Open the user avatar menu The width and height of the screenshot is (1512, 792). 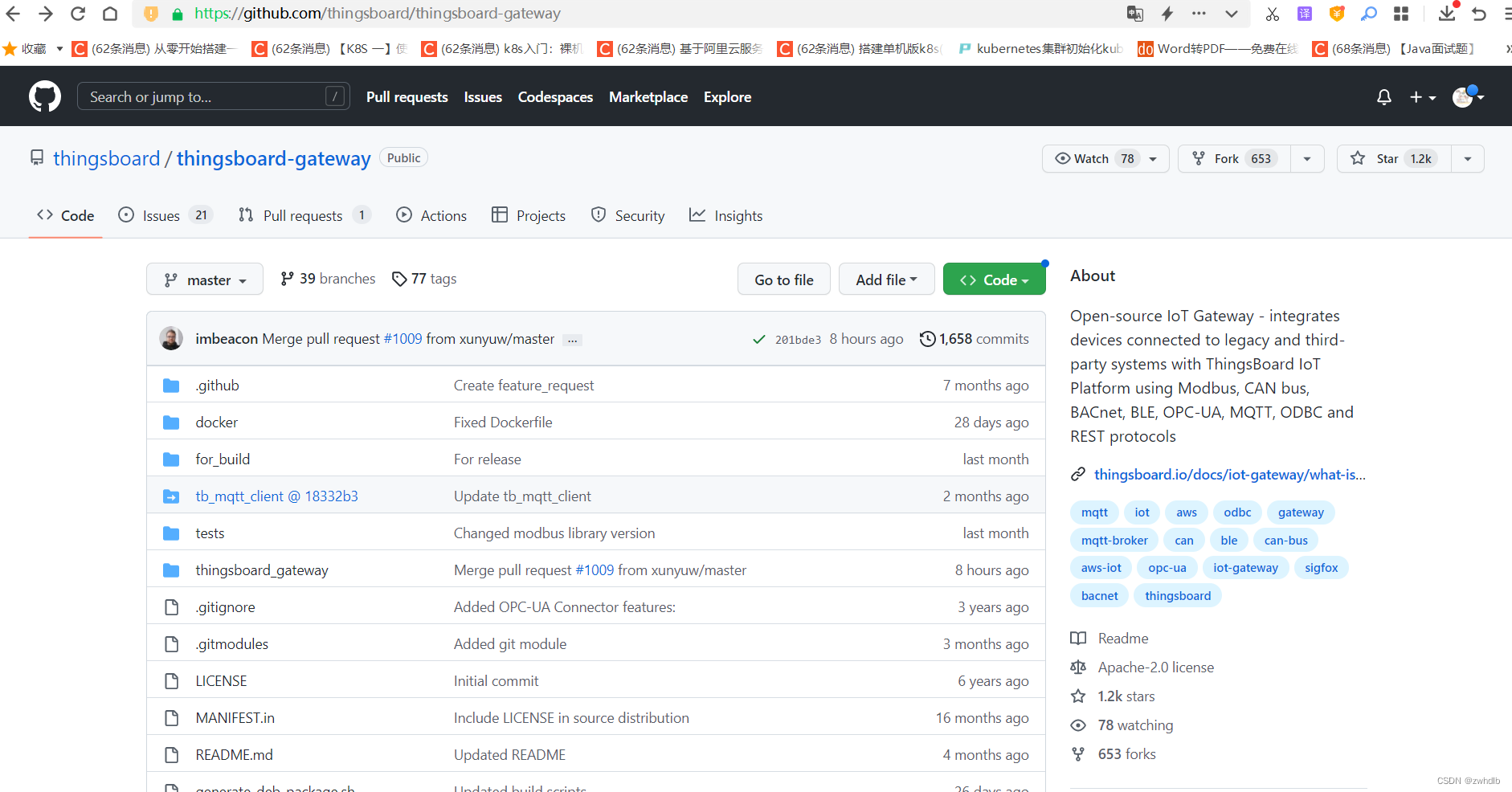[x=1468, y=97]
